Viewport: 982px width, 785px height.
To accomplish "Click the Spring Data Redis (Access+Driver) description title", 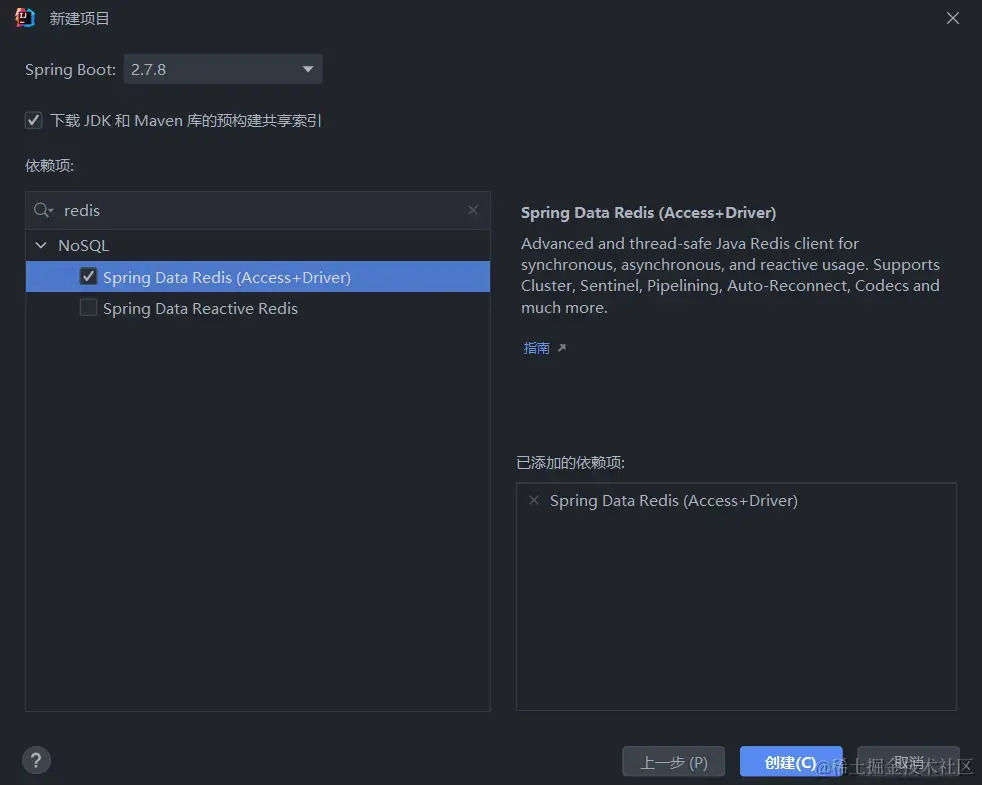I will pos(648,212).
